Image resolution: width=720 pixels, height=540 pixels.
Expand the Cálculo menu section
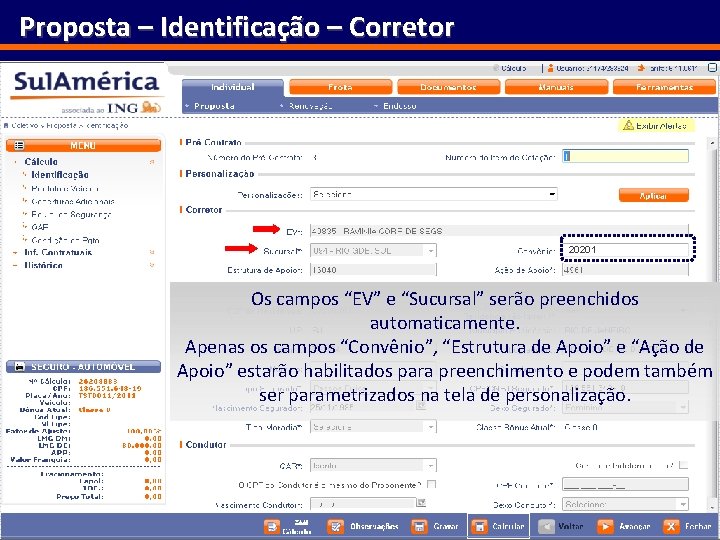41,162
